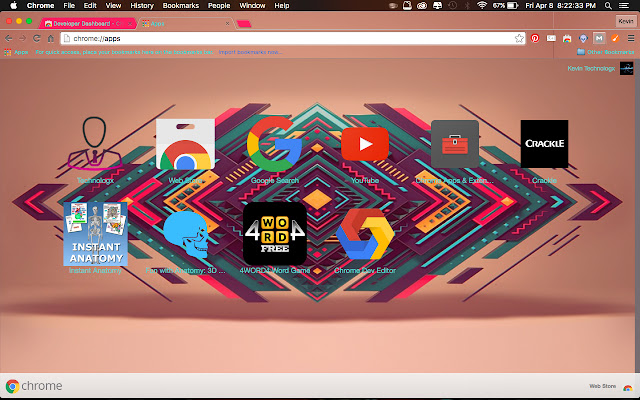Open the Apps bookmarks bar shortcut
Viewport: 640px width, 400px height.
16,52
